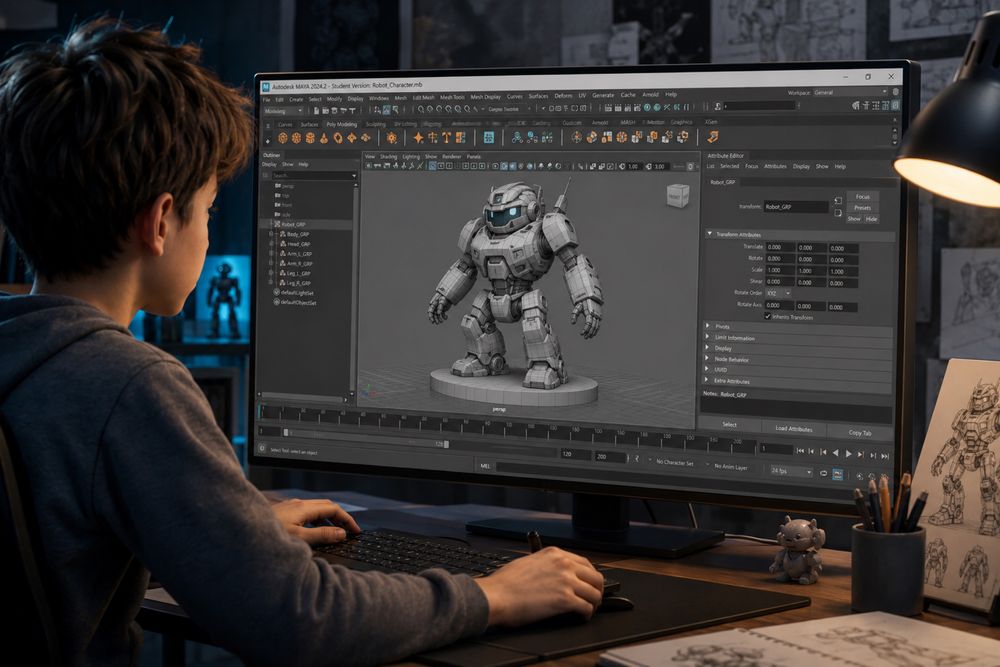Expand Body_GRP in Outliner
Viewport: 1000px width, 667px height.
click(x=272, y=234)
